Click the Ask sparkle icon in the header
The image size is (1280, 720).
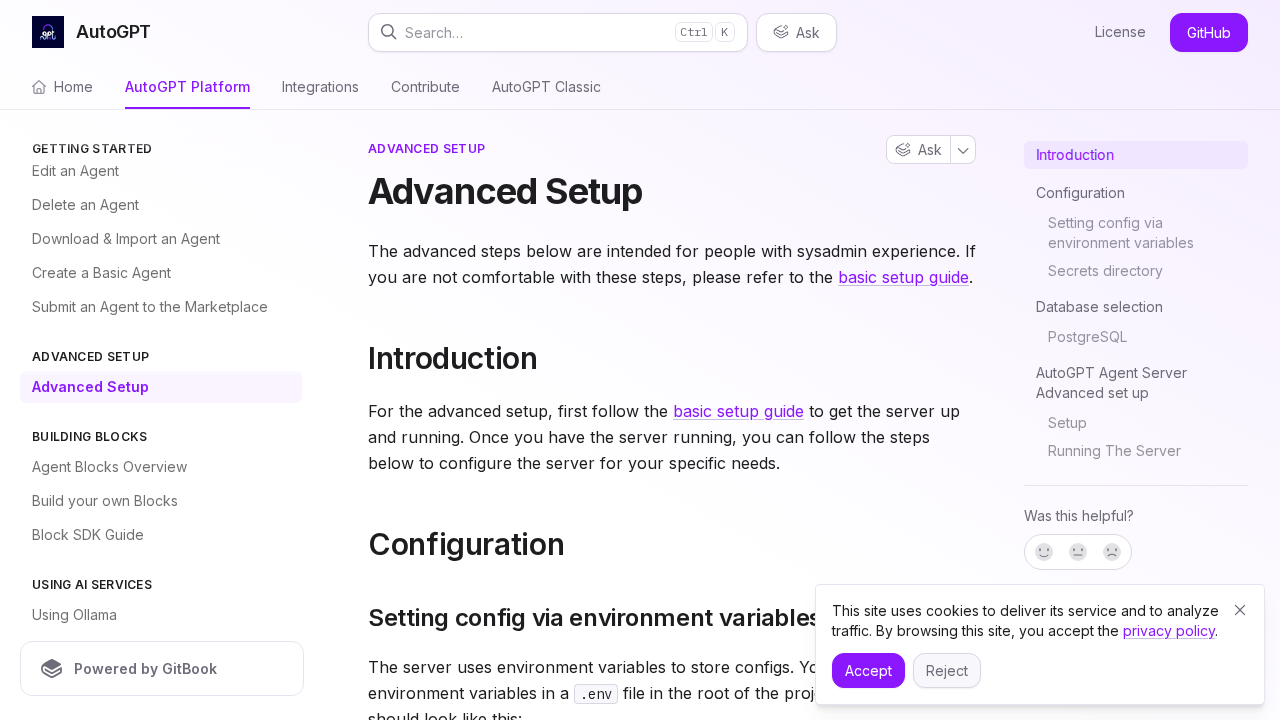tap(781, 32)
